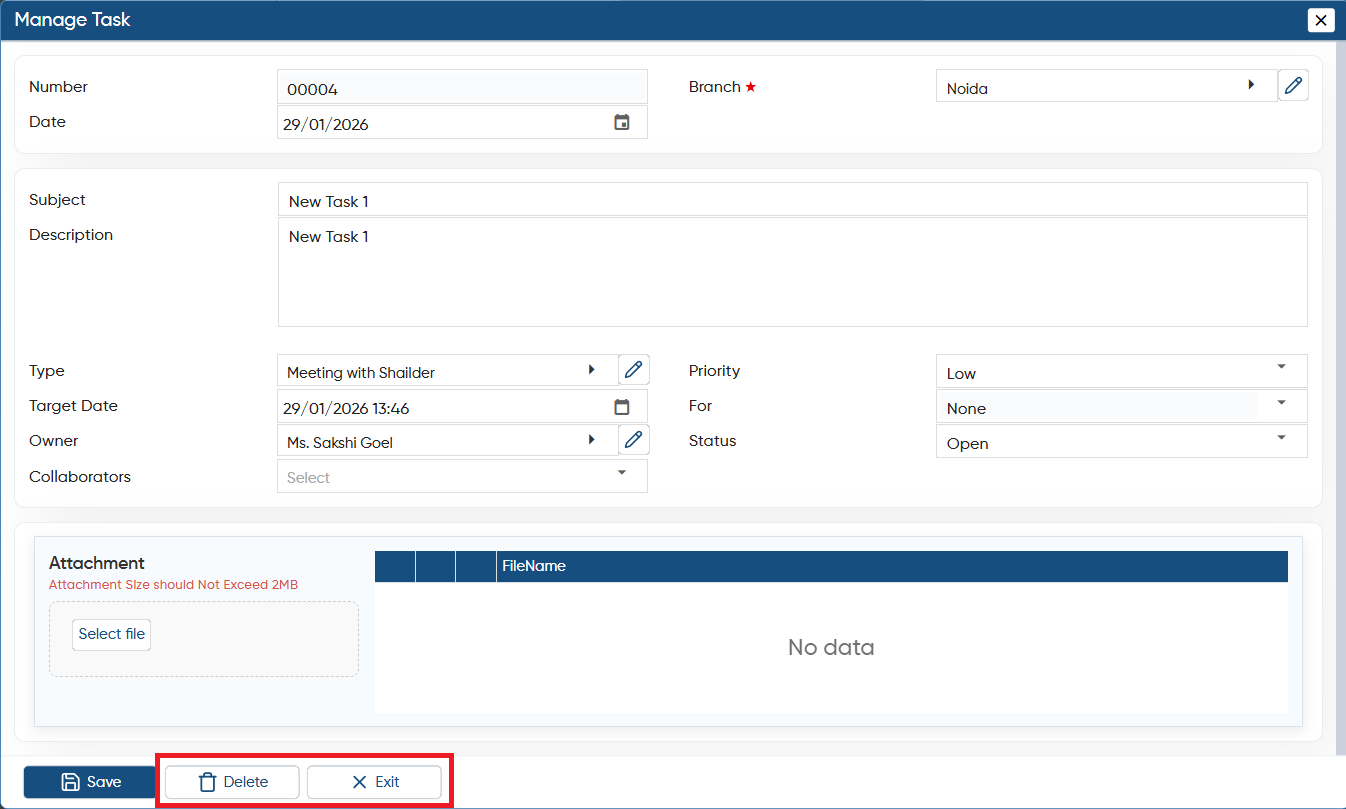Open the Priority dropdown showing Low
The image size is (1346, 809).
click(1121, 371)
